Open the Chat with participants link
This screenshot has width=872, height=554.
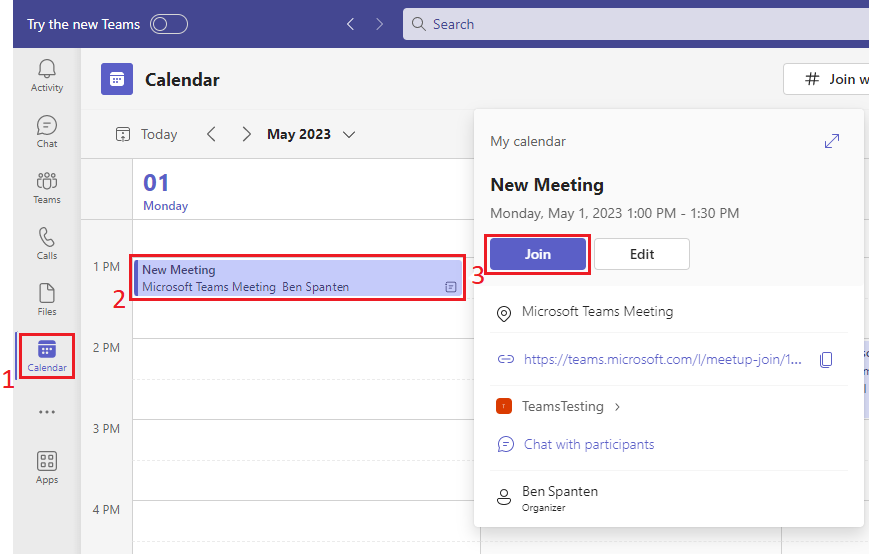(x=588, y=444)
